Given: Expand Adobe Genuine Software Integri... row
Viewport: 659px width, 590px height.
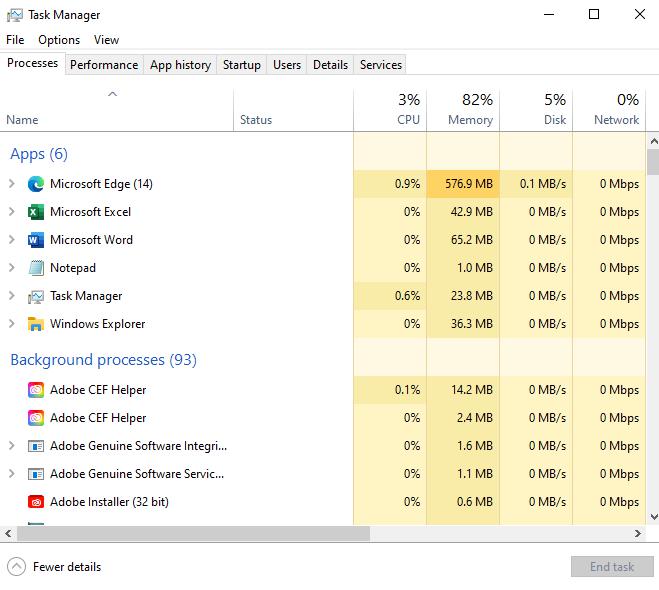Looking at the screenshot, I should [12, 445].
